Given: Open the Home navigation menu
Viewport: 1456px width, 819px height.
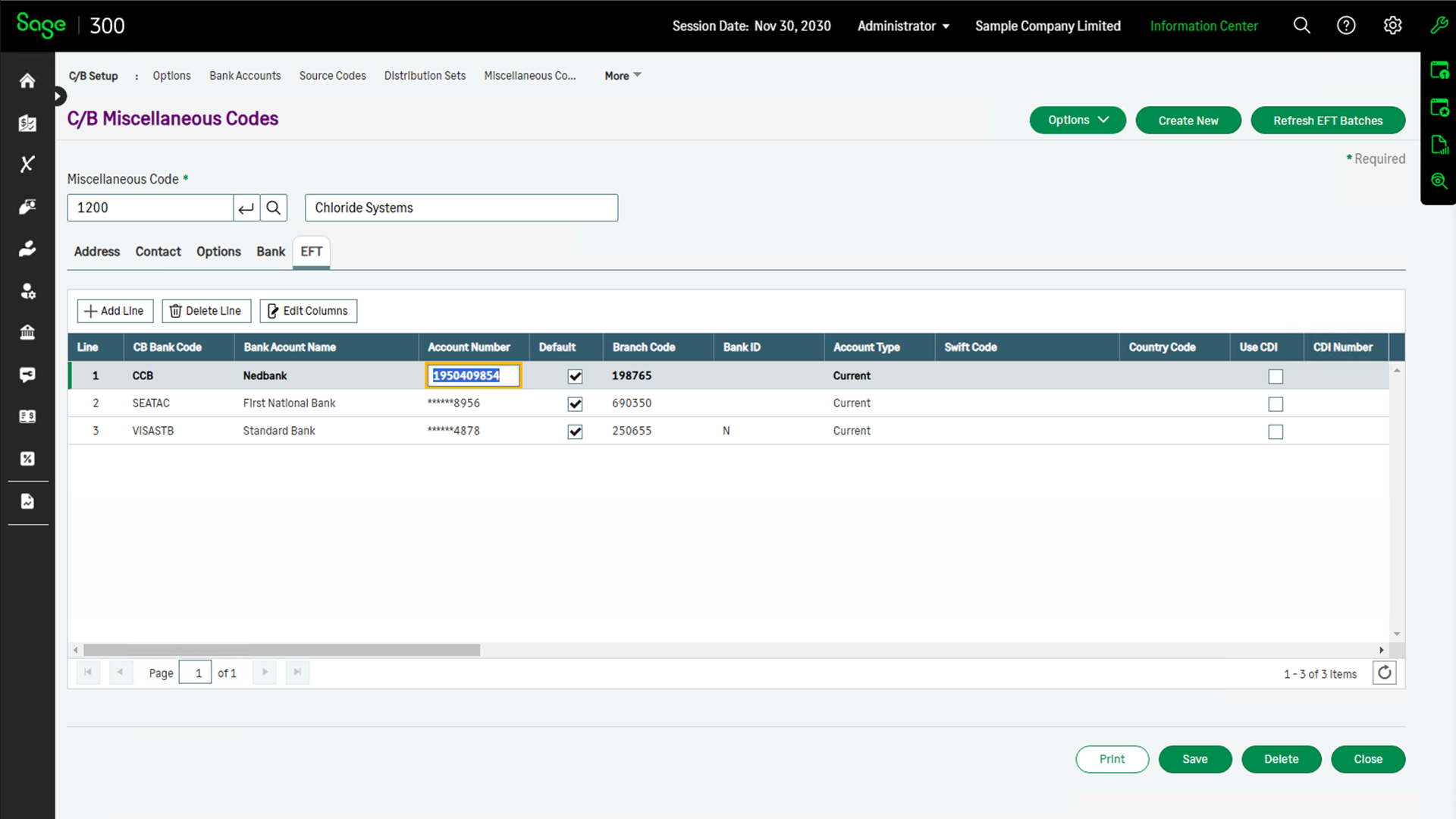Looking at the screenshot, I should (x=27, y=80).
